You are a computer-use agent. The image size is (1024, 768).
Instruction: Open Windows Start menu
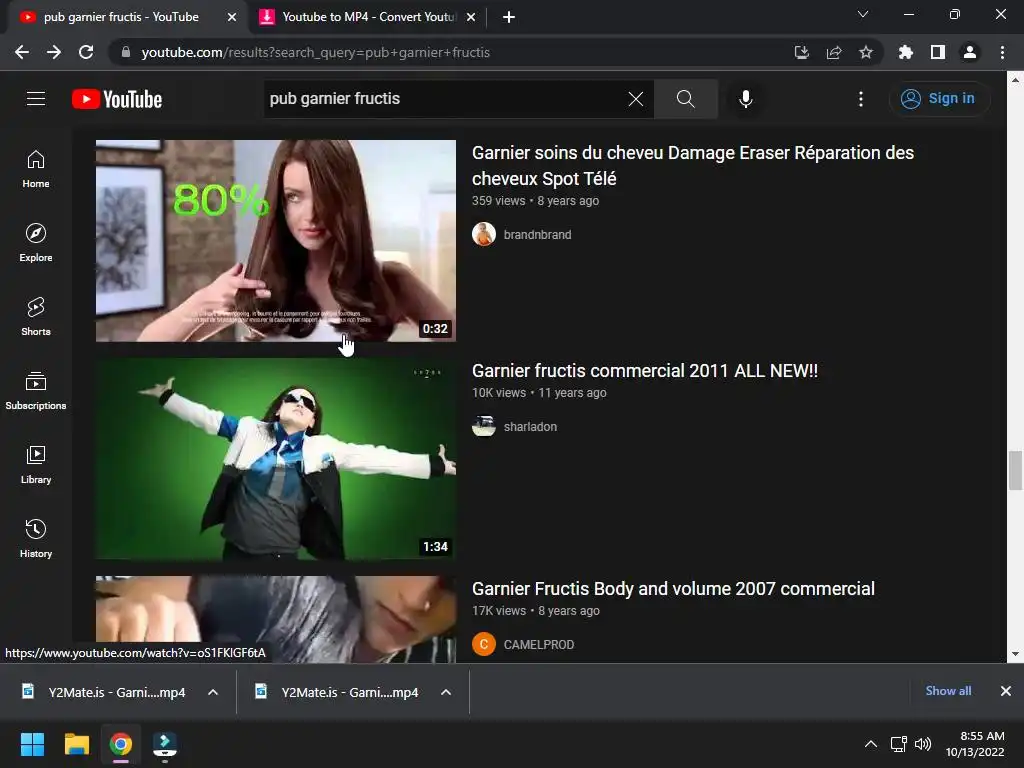32,744
